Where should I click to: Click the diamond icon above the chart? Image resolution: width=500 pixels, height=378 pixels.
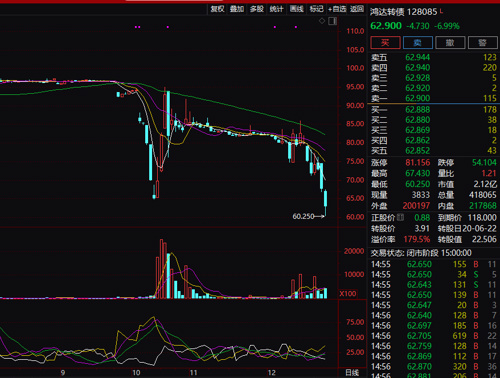322,21
